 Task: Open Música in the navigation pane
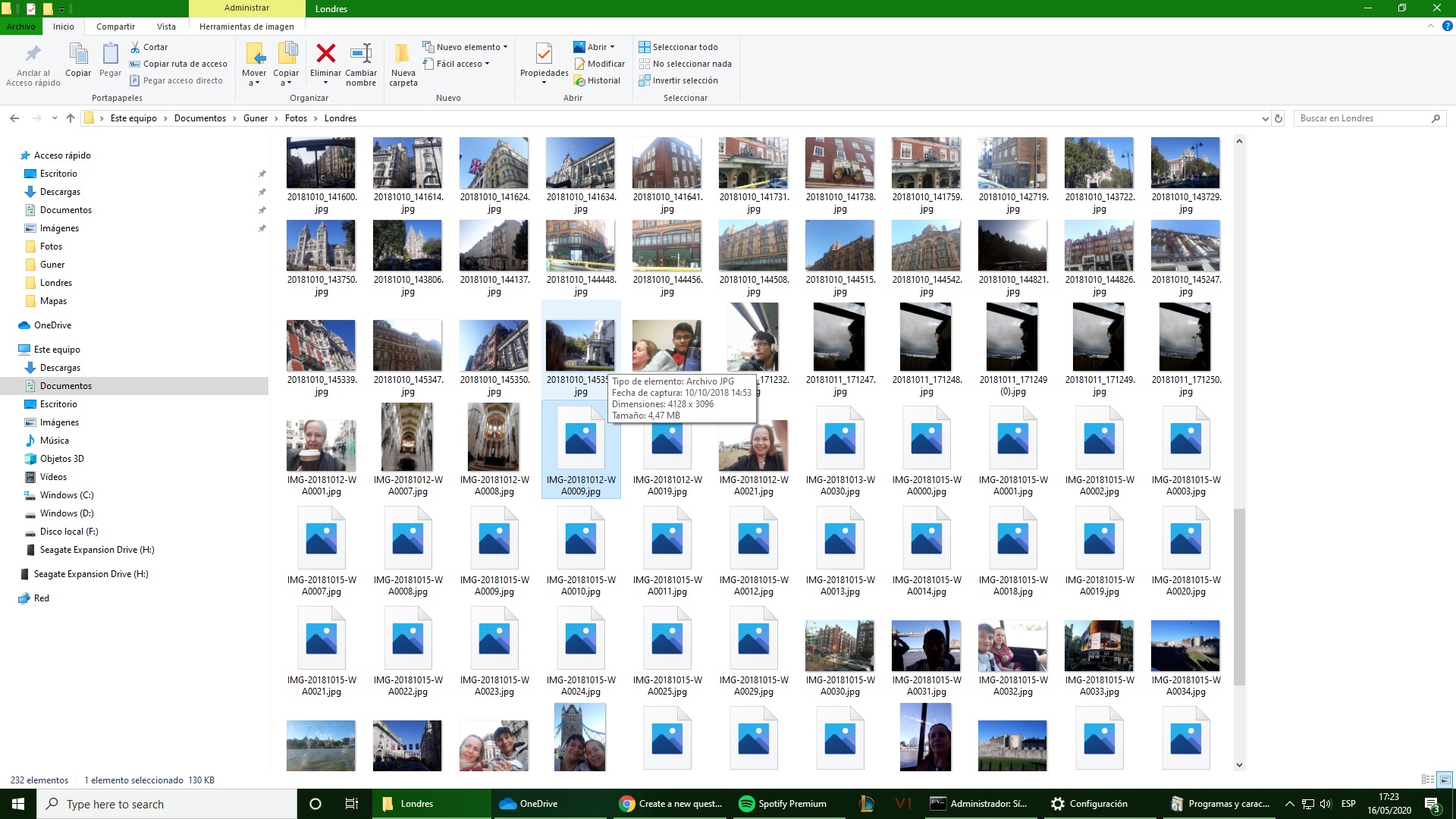54,441
